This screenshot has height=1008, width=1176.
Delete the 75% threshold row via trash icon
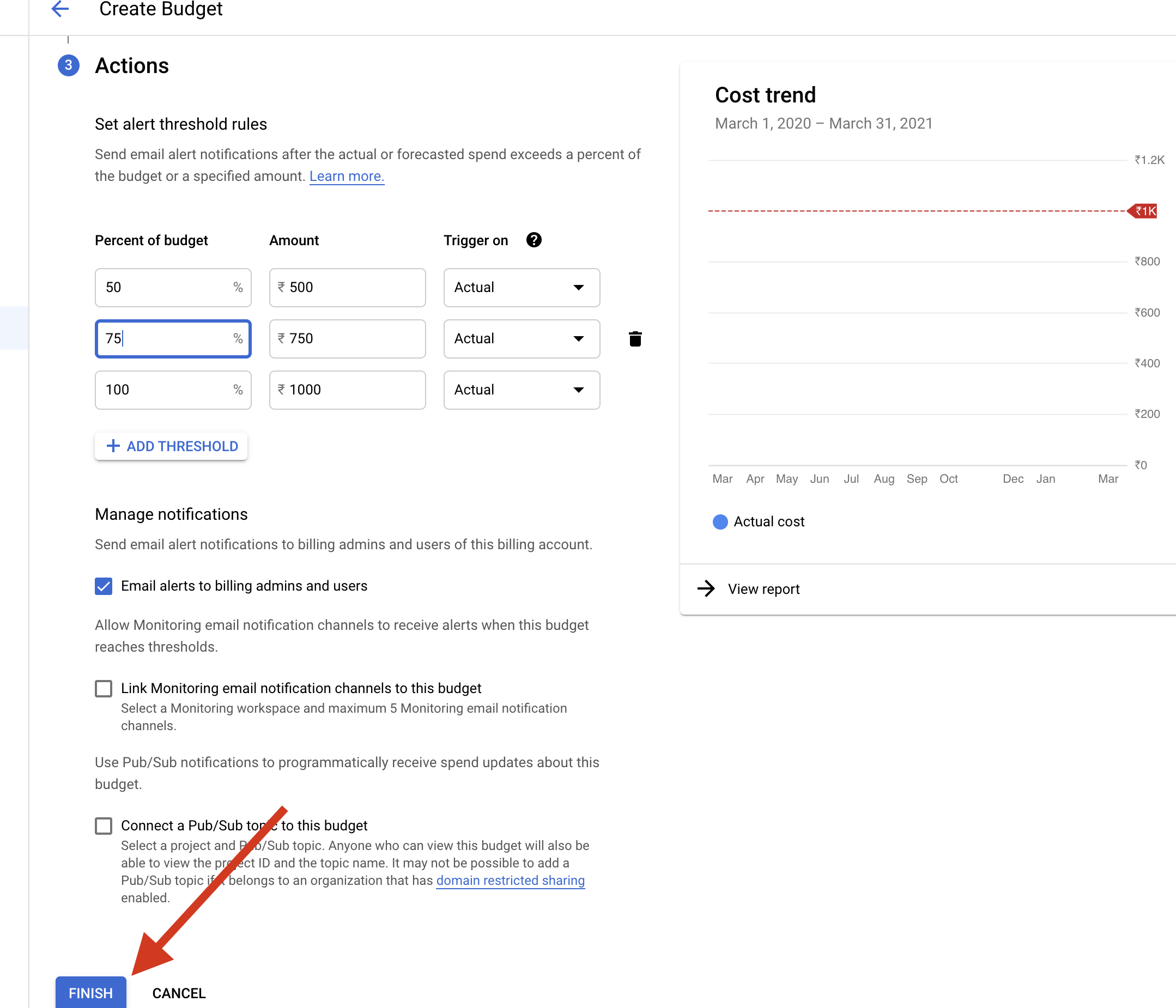[x=635, y=339]
